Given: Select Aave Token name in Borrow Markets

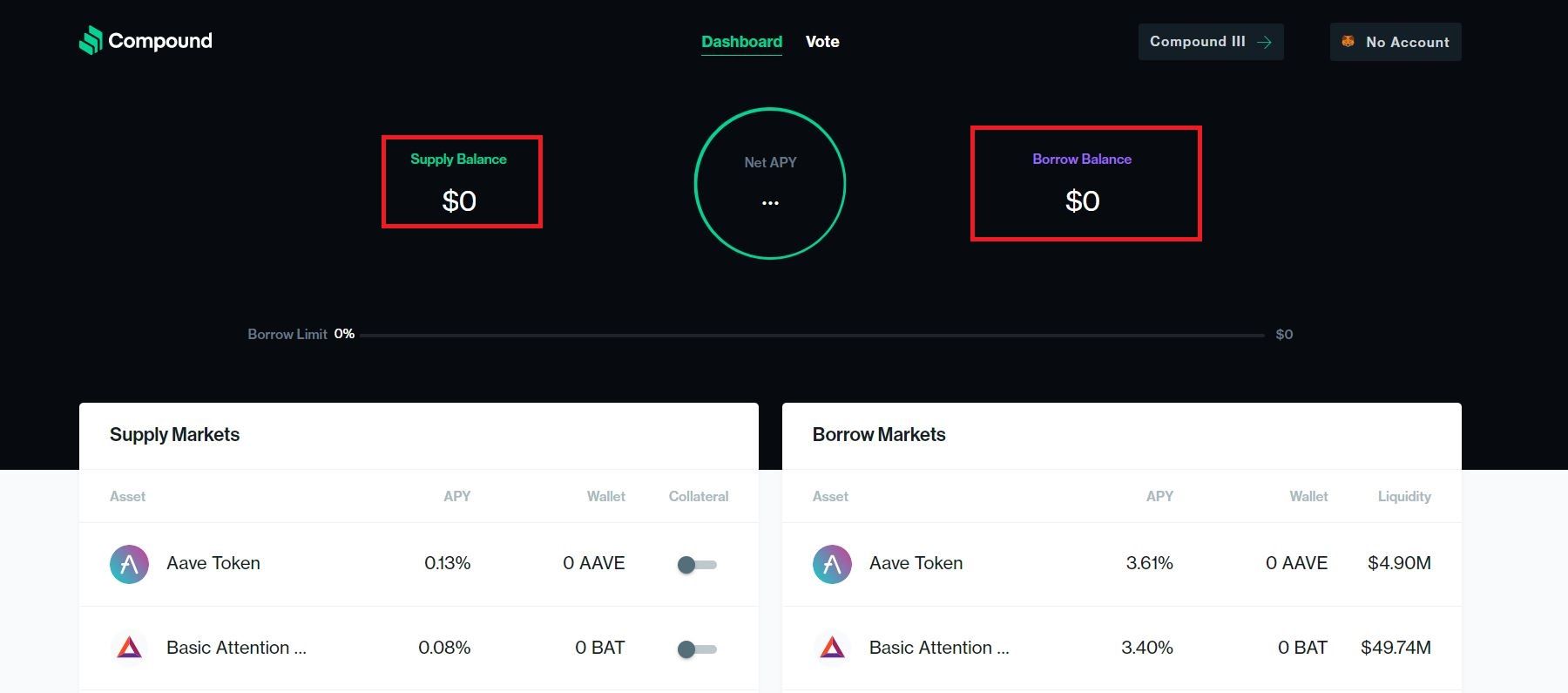Looking at the screenshot, I should [x=916, y=563].
